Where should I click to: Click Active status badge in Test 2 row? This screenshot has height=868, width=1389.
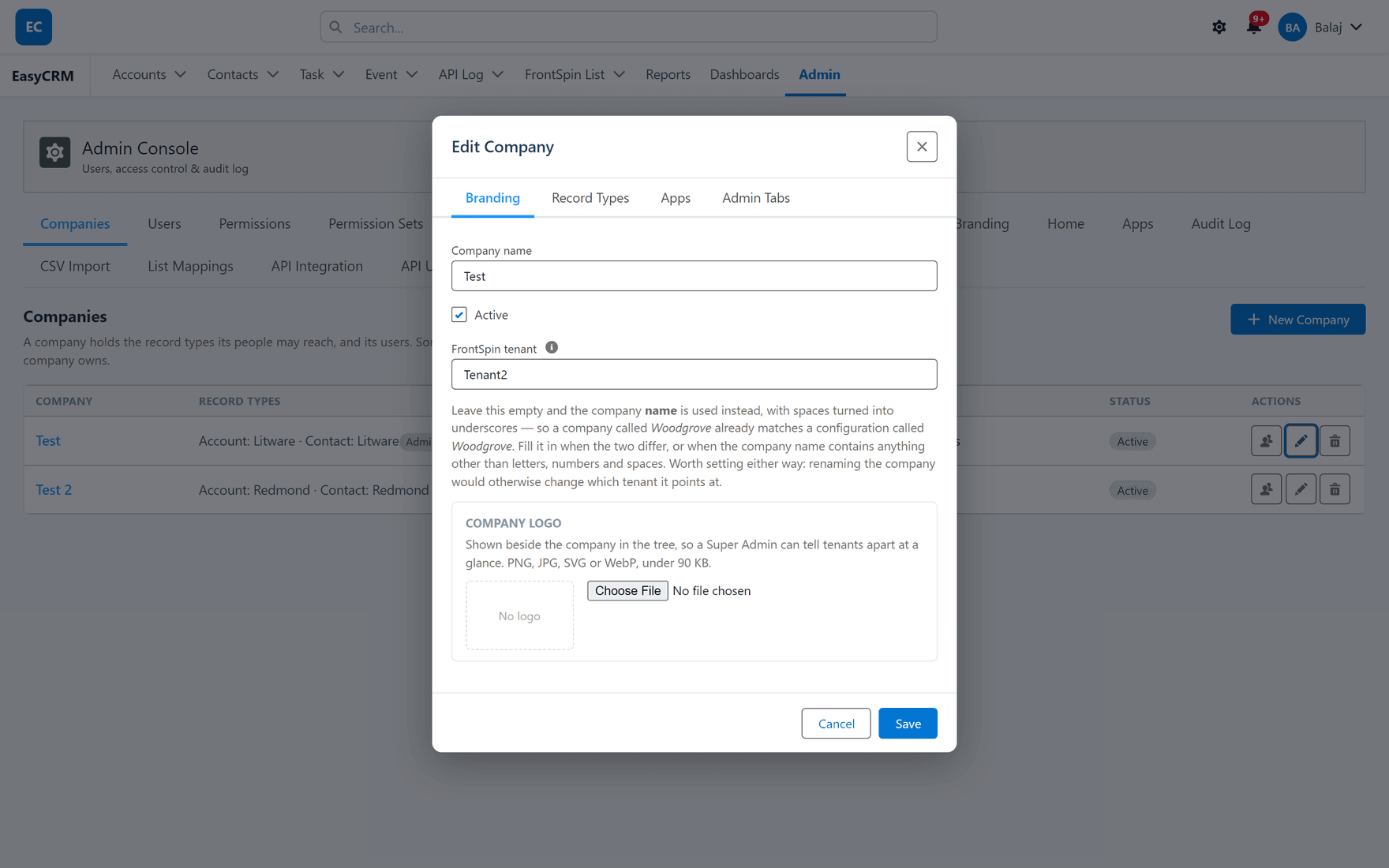[x=1132, y=491]
